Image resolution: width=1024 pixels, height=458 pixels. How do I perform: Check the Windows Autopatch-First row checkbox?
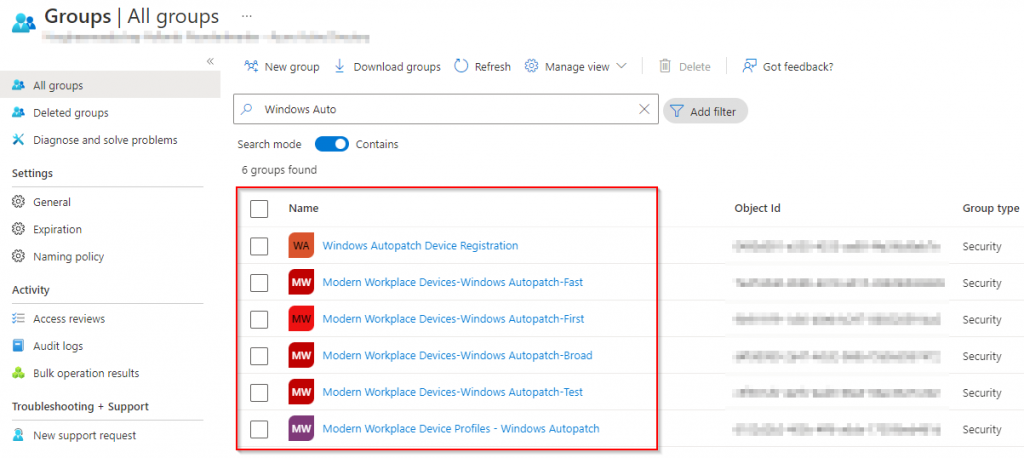click(259, 319)
